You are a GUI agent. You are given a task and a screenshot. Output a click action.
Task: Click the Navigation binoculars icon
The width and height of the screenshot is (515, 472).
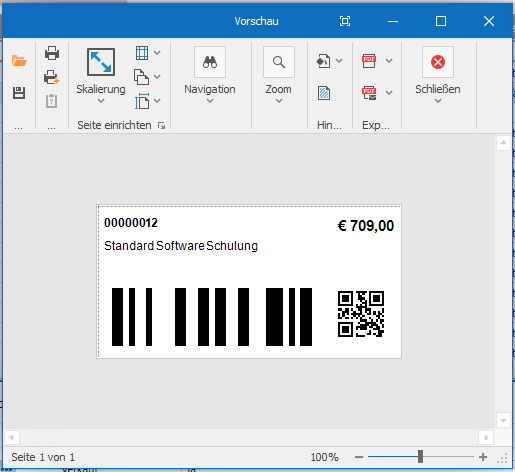point(210,62)
